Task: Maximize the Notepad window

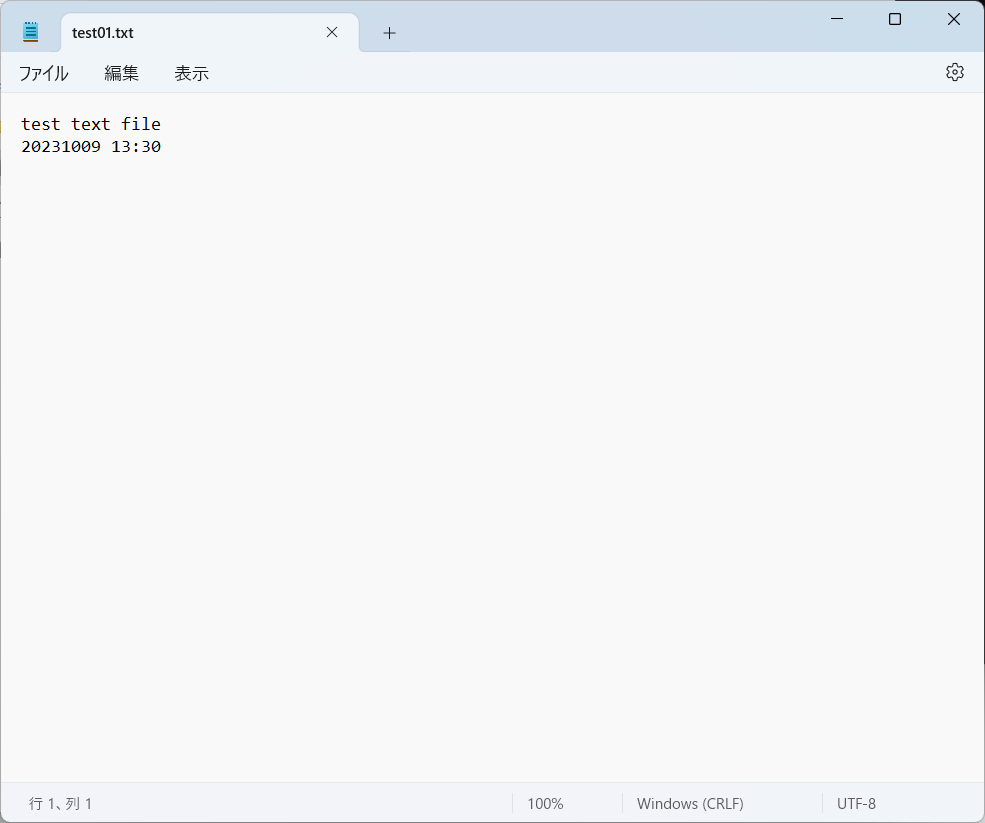Action: pyautogui.click(x=895, y=19)
